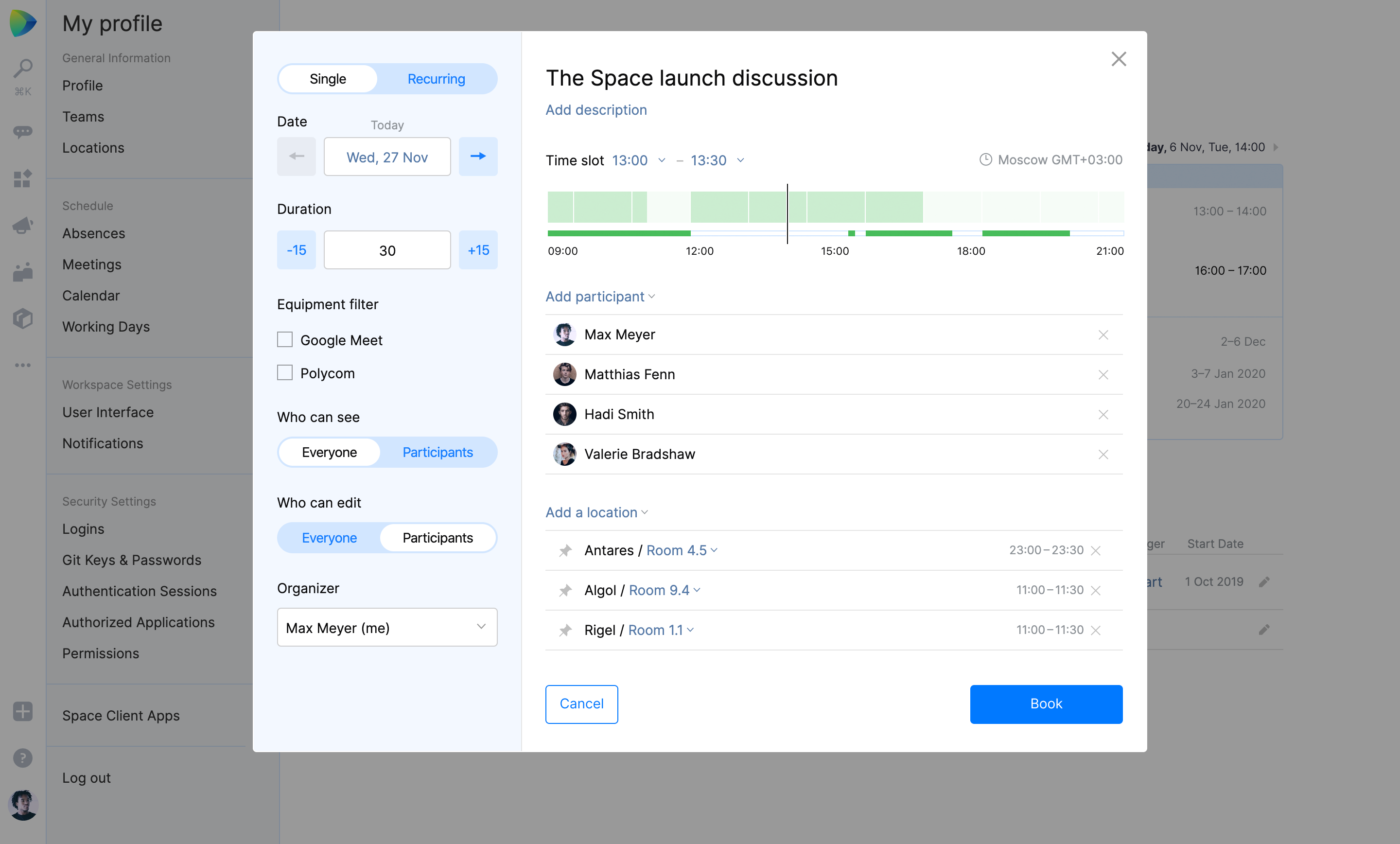Viewport: 1400px width, 844px height.
Task: Click the next-day arrow beside date
Action: tap(478, 156)
